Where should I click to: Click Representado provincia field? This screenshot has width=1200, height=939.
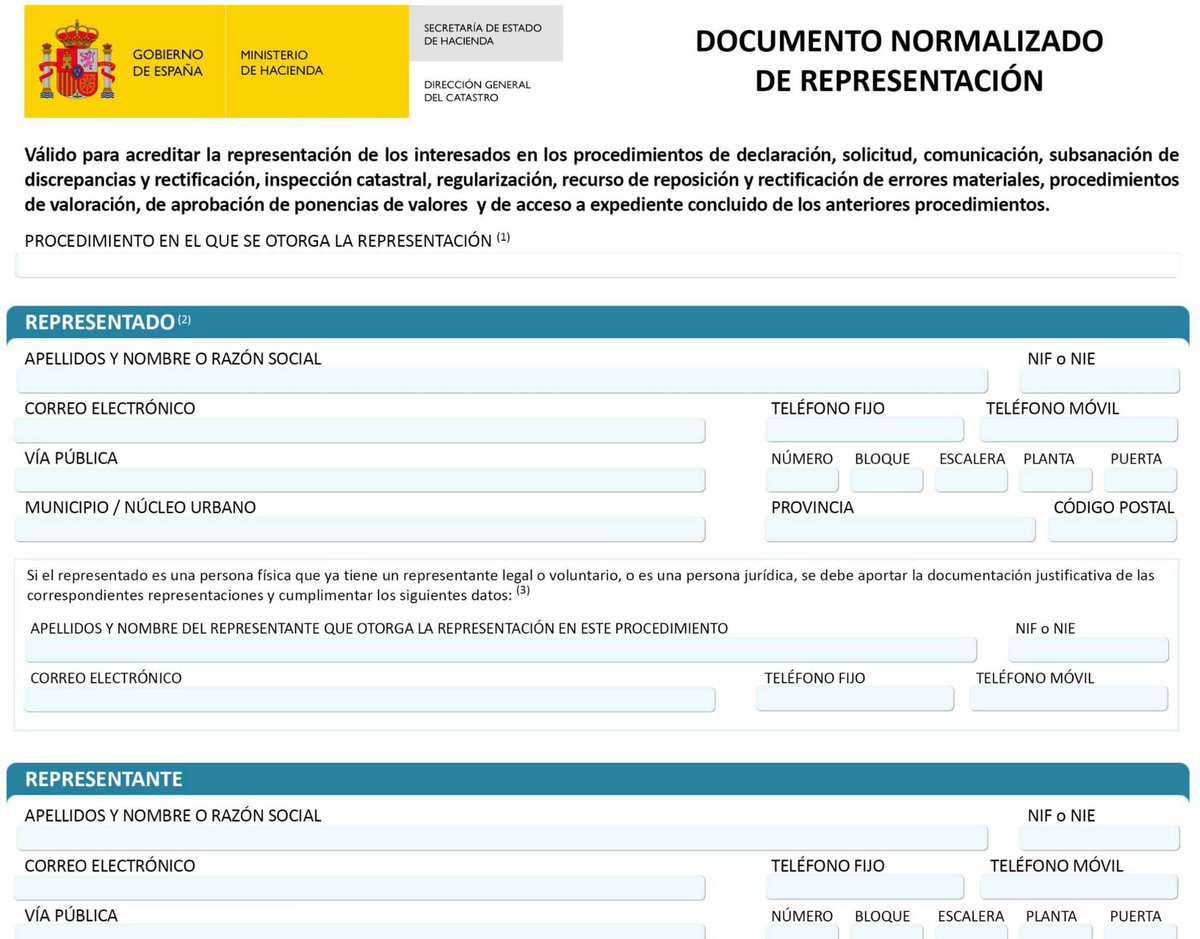coord(900,530)
